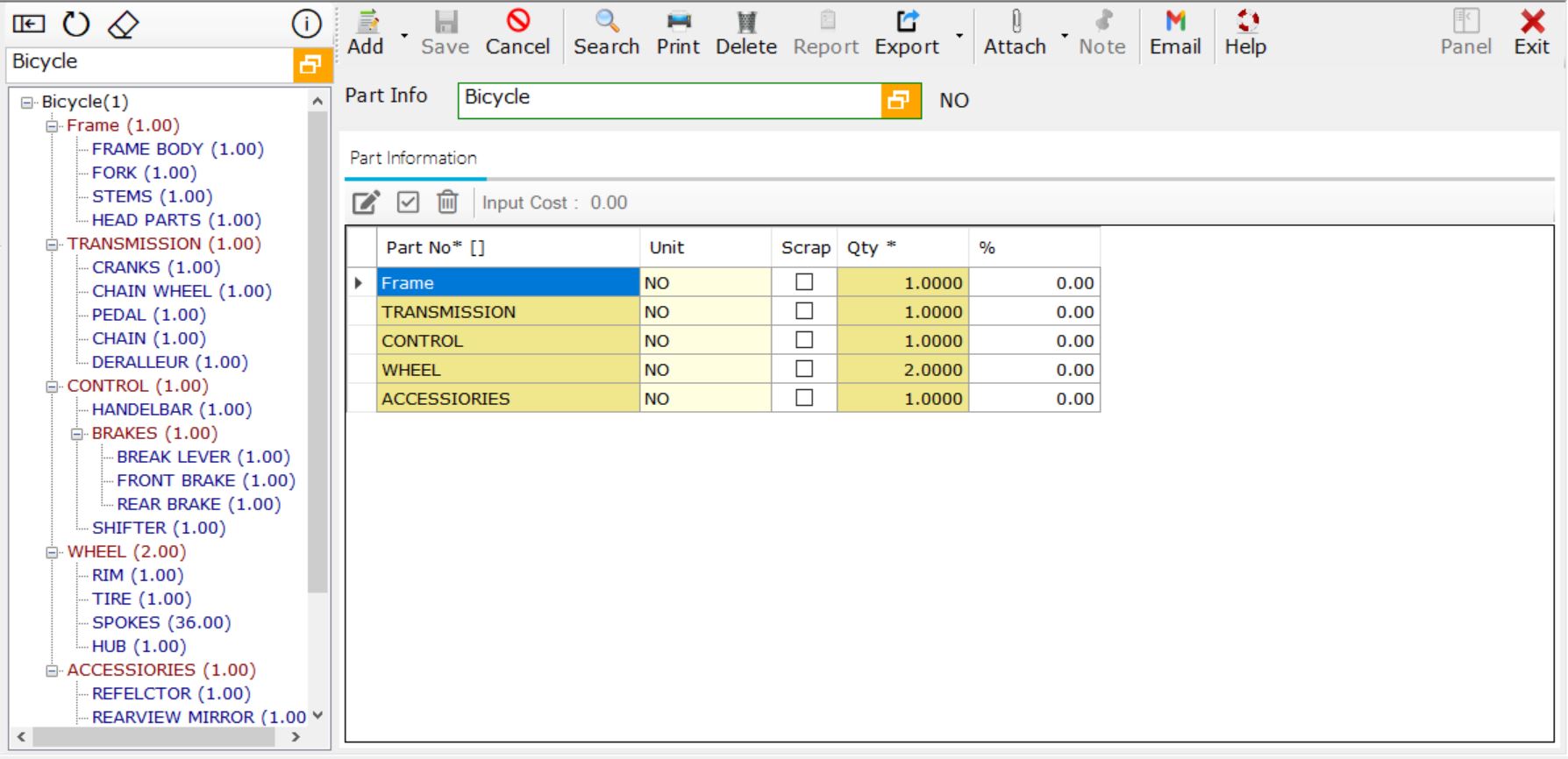1568x759 pixels.
Task: Click the refresh icon above the tree
Action: coord(76,25)
